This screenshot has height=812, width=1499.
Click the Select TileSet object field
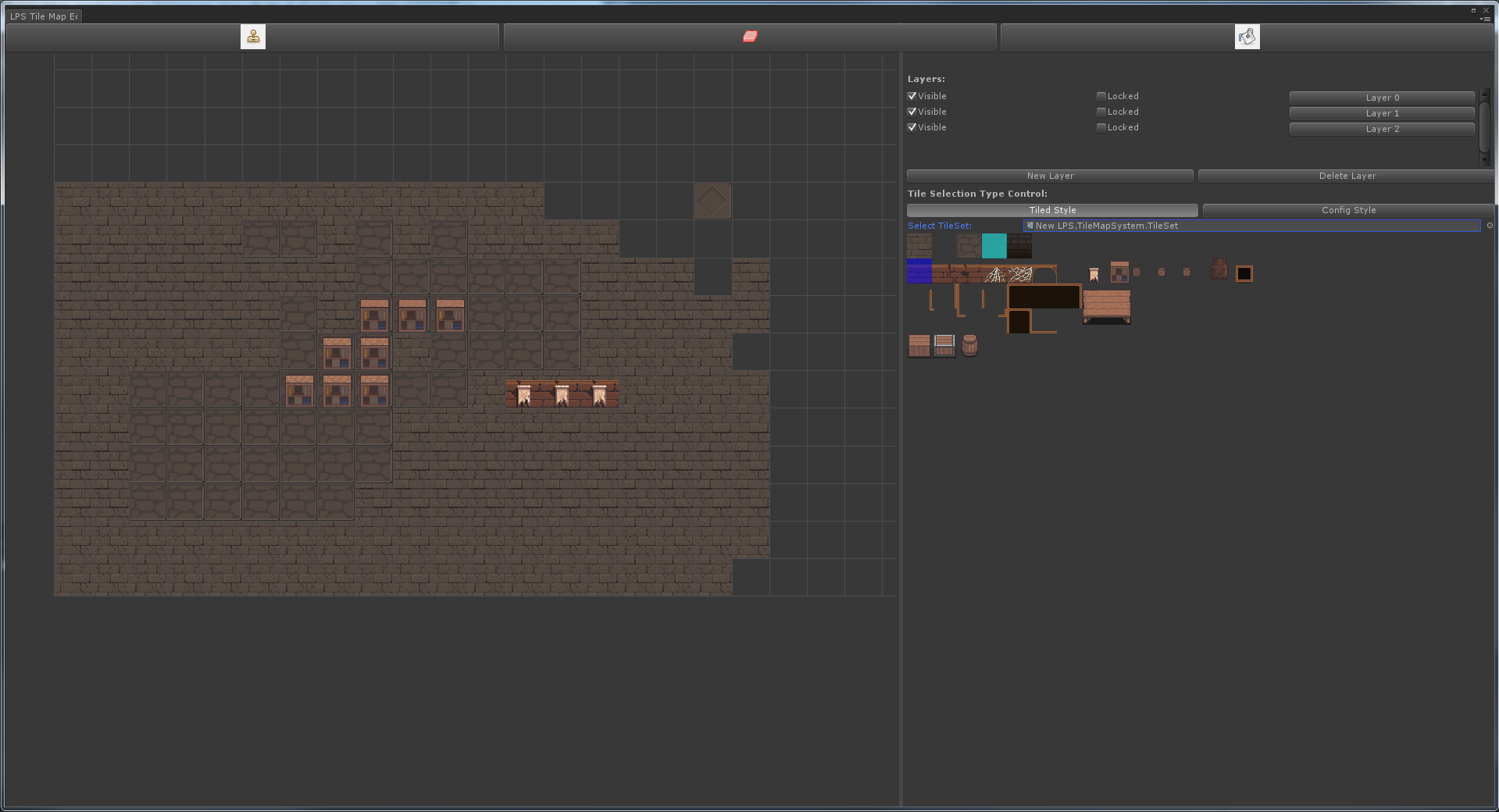click(x=1252, y=226)
